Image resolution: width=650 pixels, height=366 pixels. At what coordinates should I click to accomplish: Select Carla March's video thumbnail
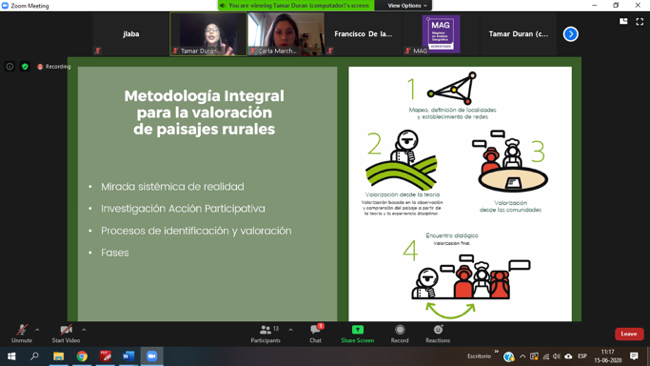pyautogui.click(x=286, y=34)
